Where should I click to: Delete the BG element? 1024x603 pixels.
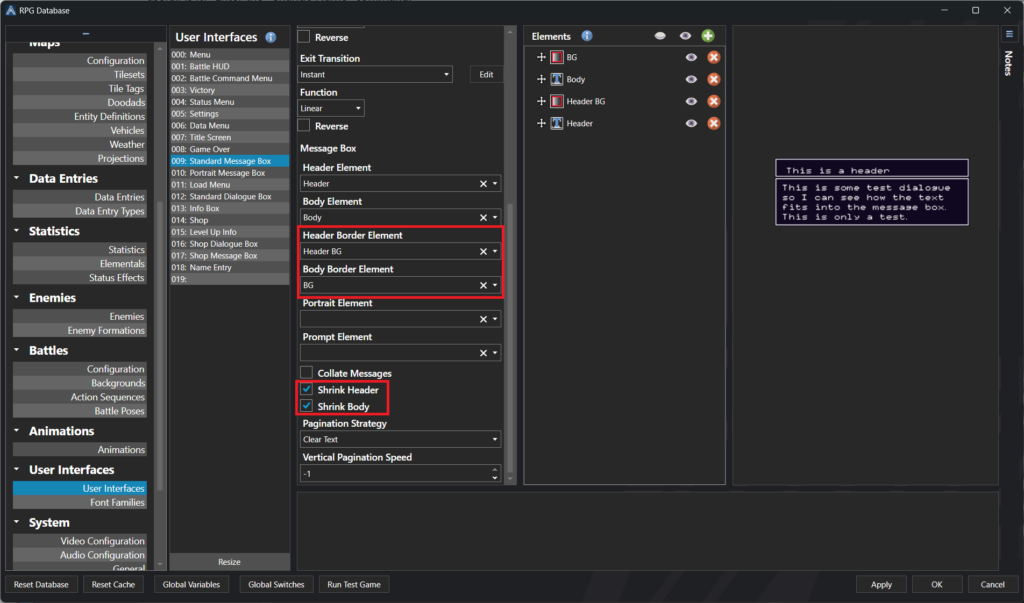(714, 57)
